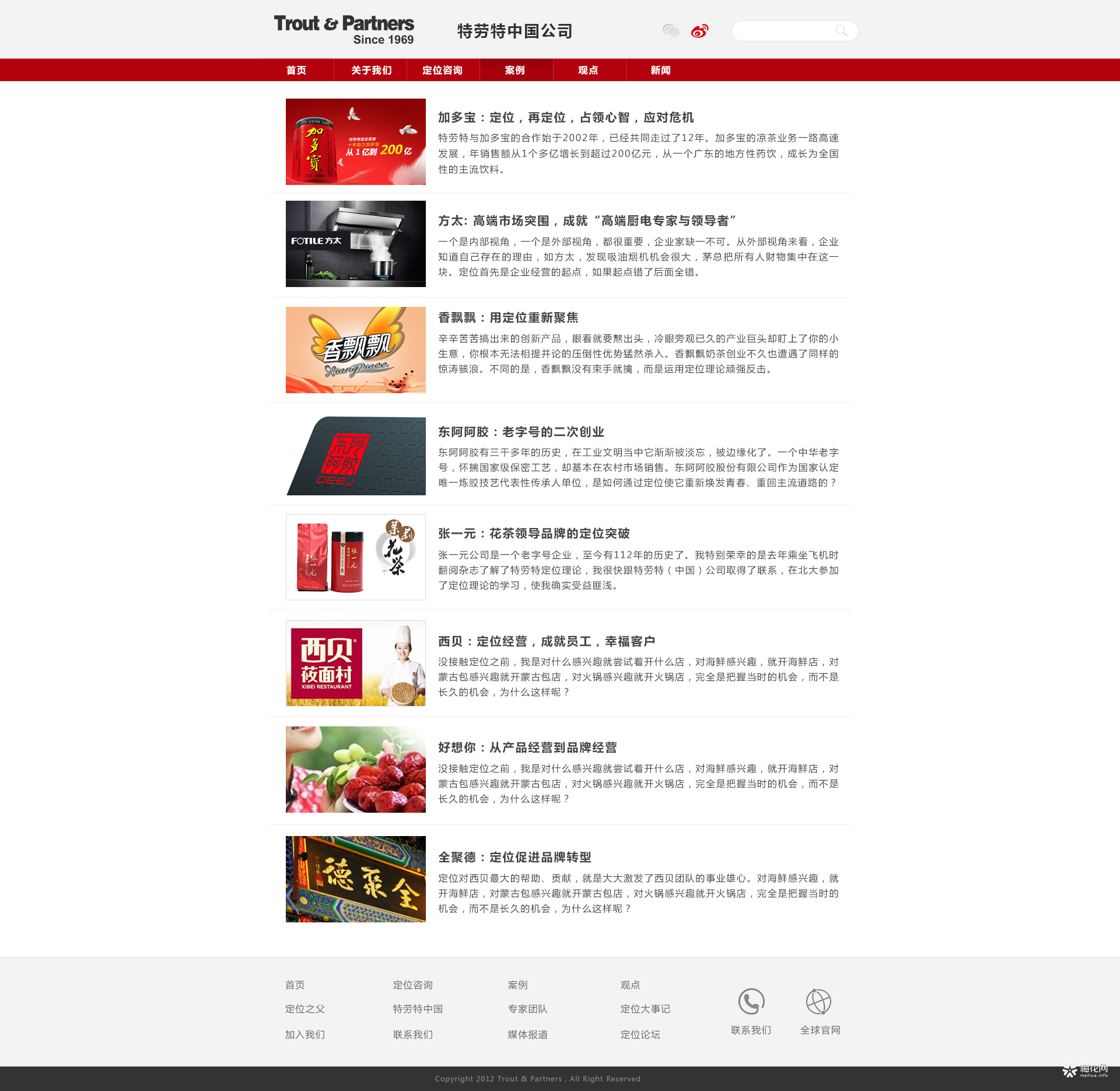Screen dimensions: 1120x1091
Task: Click the 香飘飘 article summary paragraph
Action: tap(639, 354)
